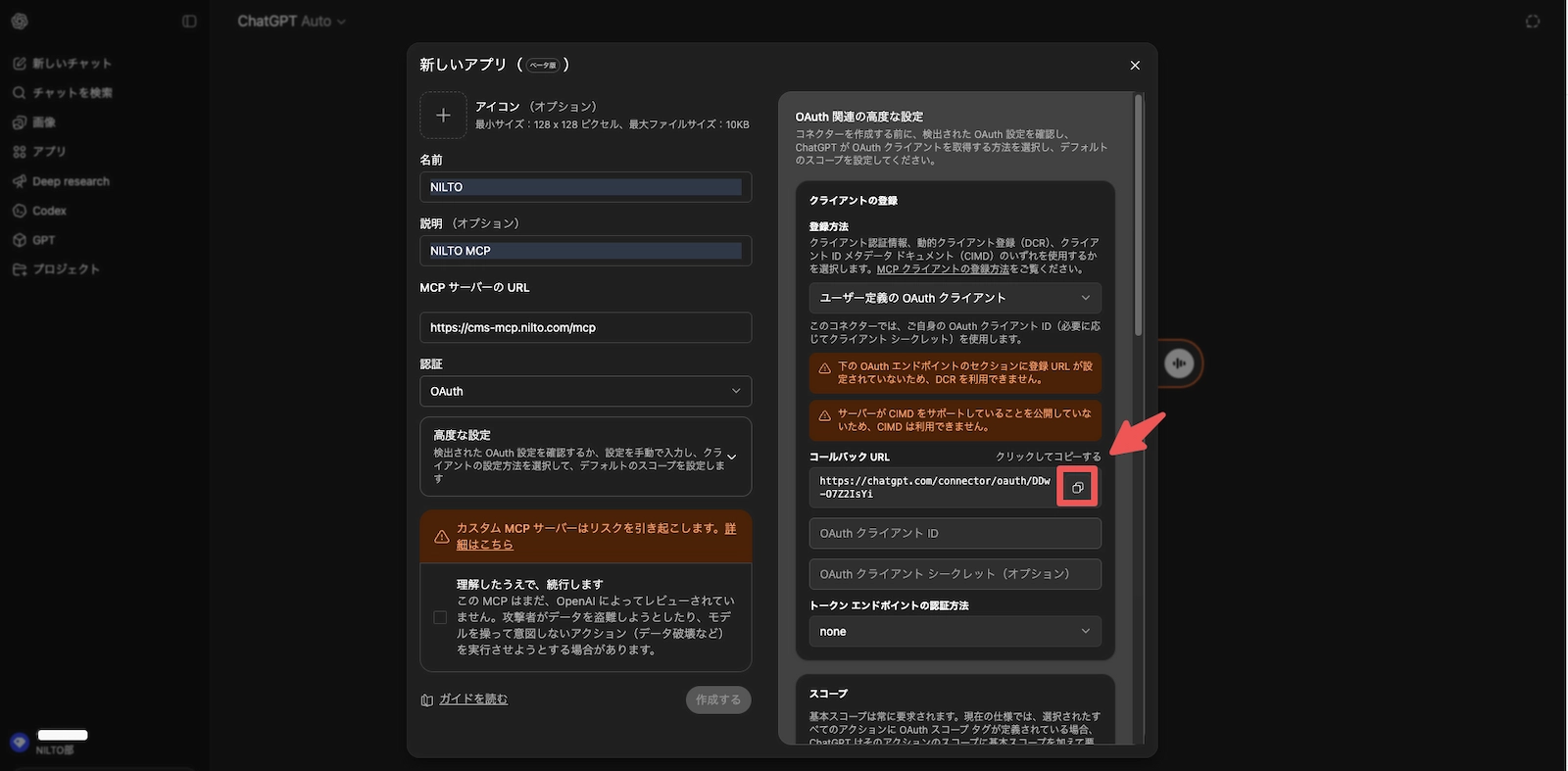Click the OAuth settings panel scrollbar

tap(1138, 216)
